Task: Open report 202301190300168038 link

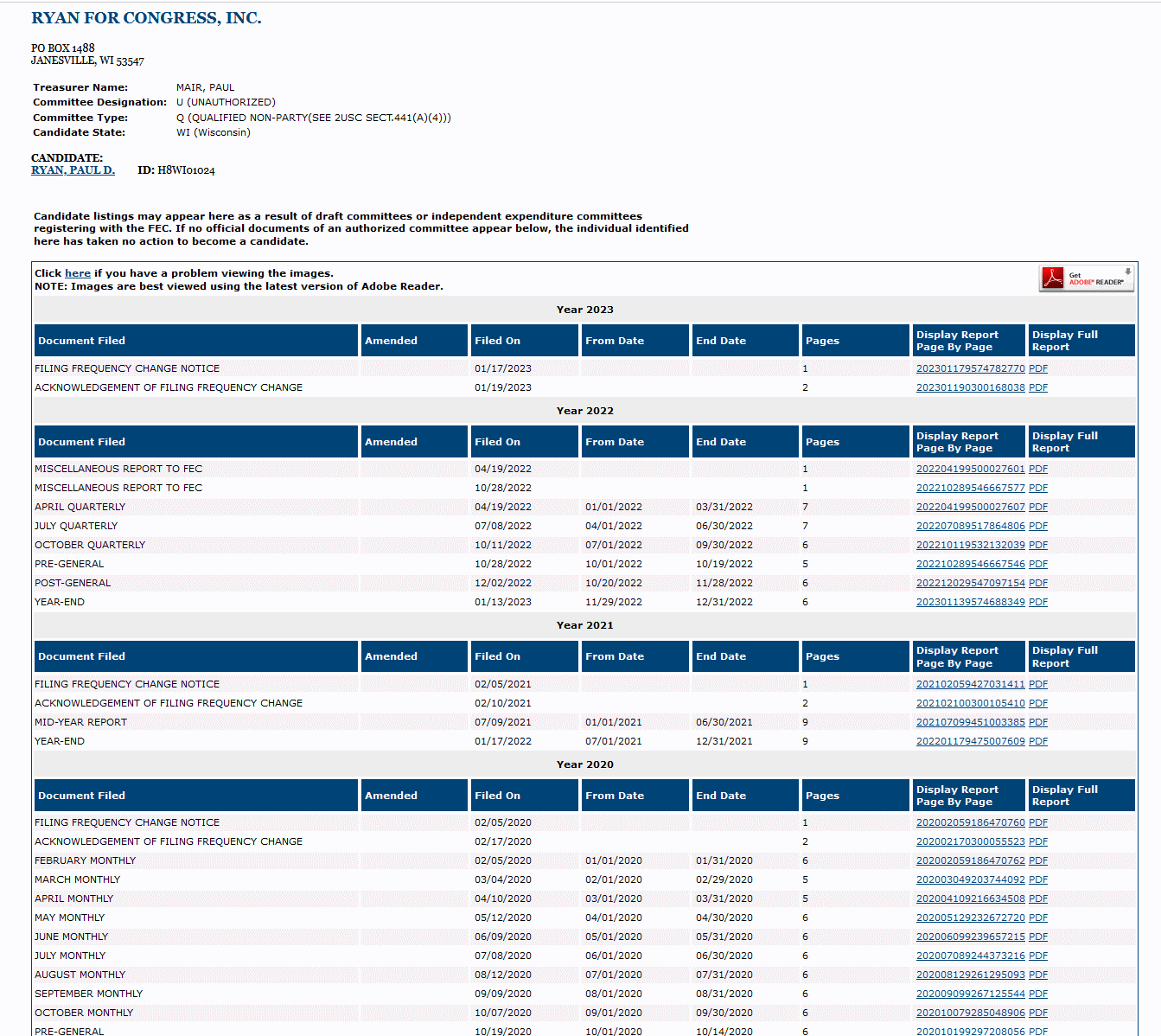Action: point(970,387)
